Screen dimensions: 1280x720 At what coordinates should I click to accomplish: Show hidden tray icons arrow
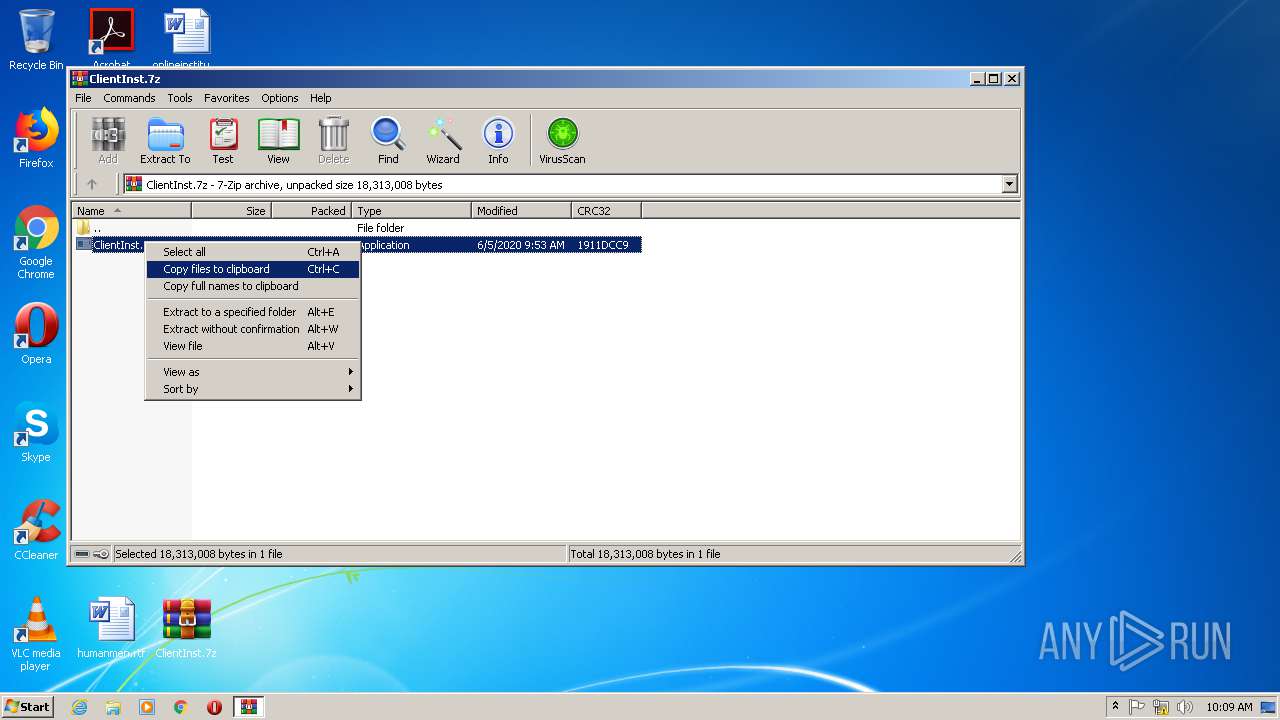click(1115, 707)
